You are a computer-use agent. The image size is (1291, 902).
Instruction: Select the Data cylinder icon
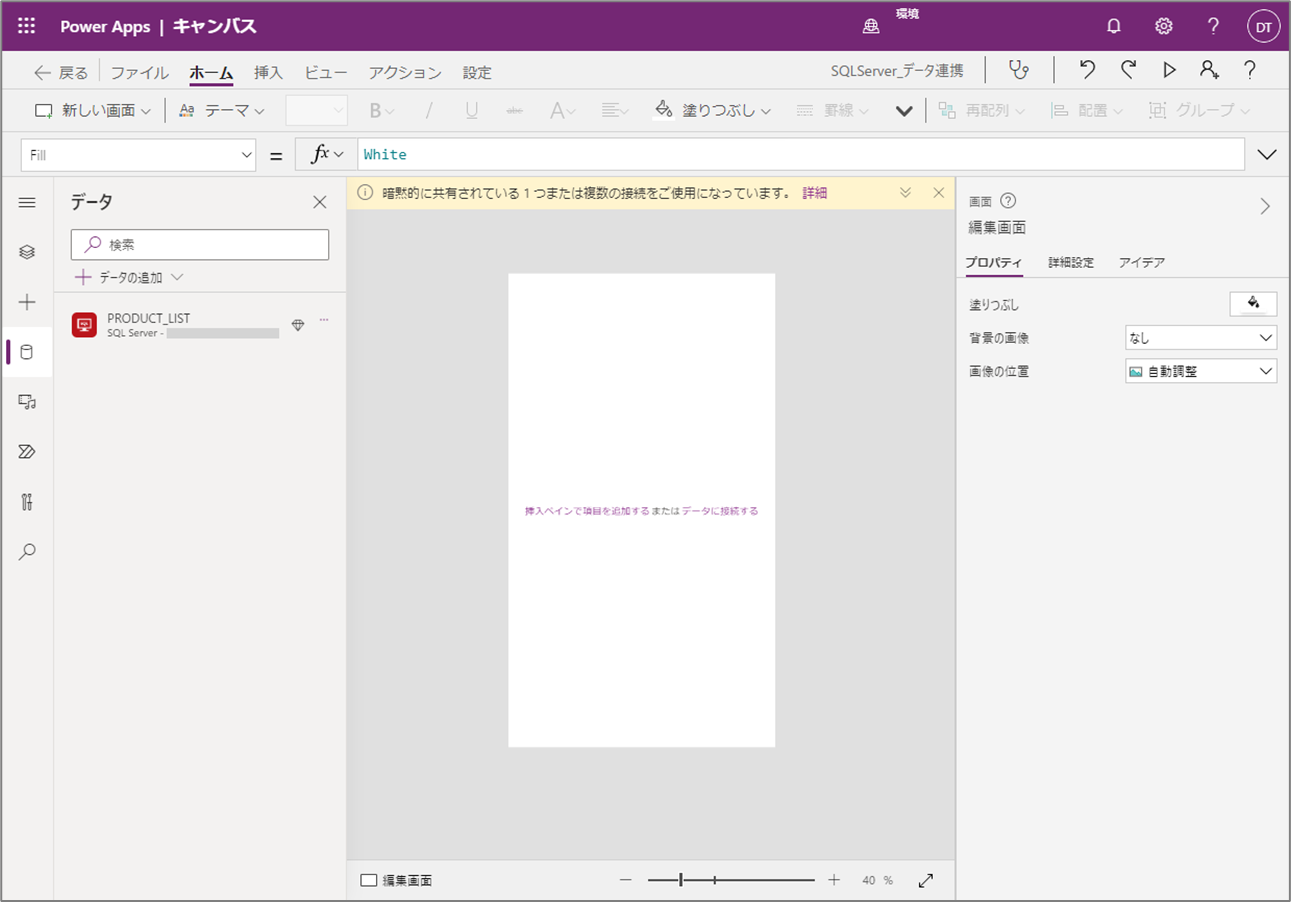click(x=27, y=352)
